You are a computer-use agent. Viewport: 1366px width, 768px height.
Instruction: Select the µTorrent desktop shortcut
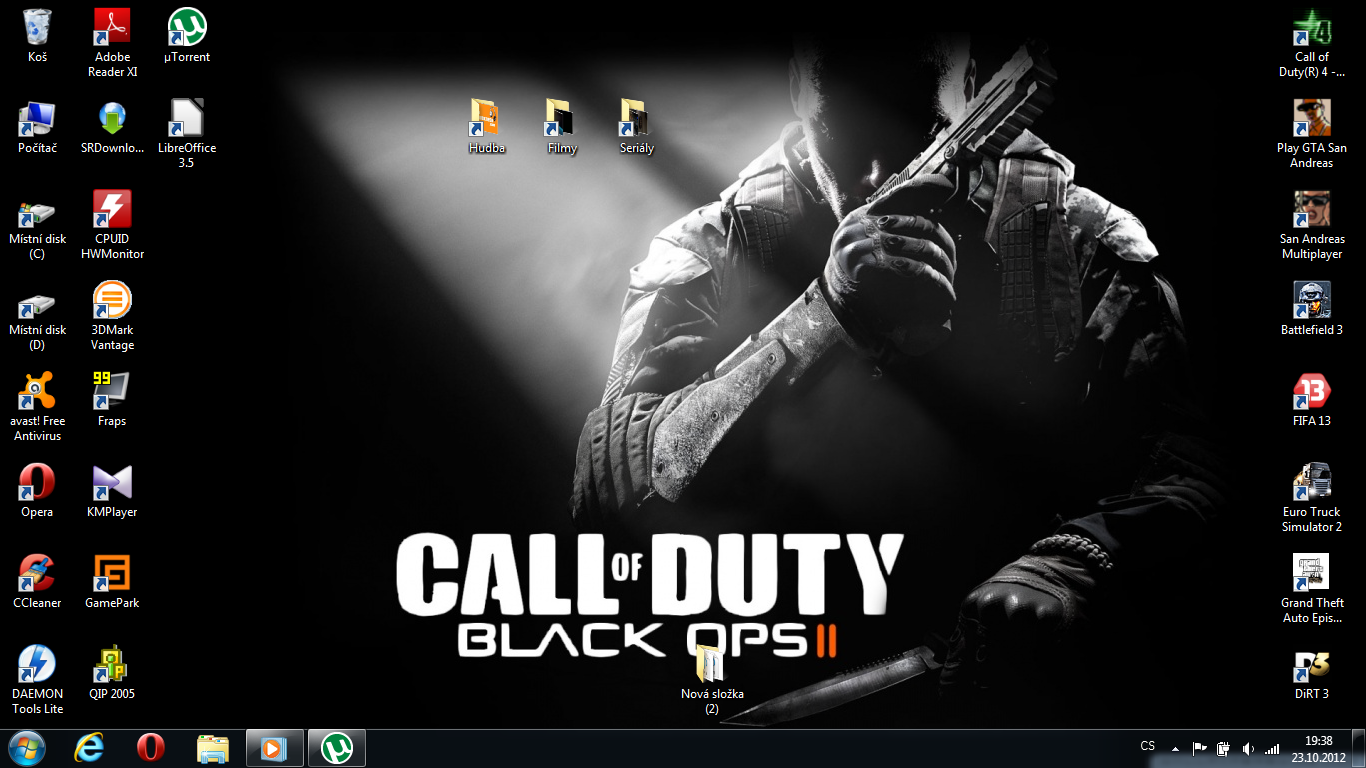click(187, 36)
